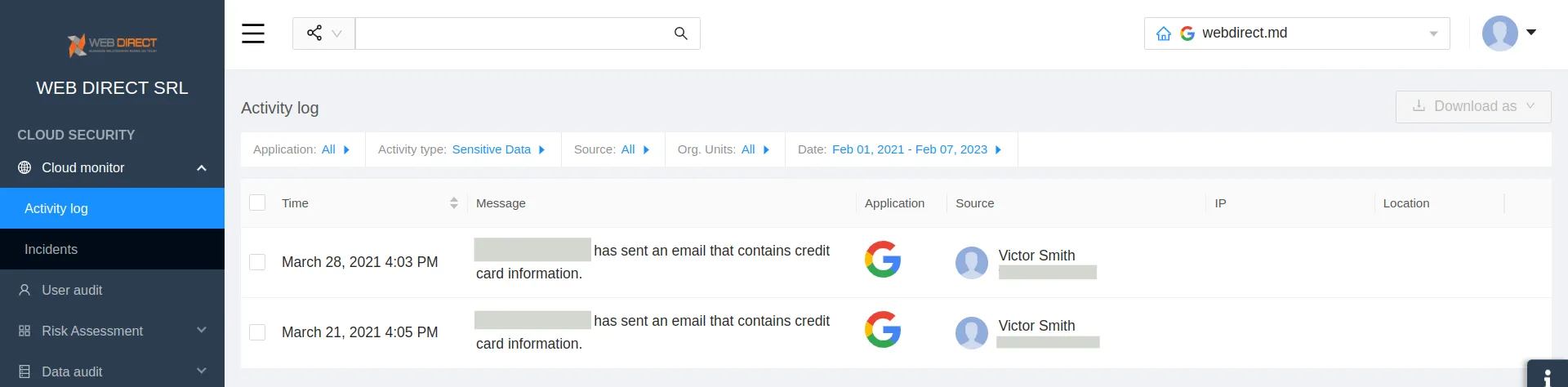Click the home icon in domain selector
The image size is (1568, 387).
click(x=1164, y=33)
